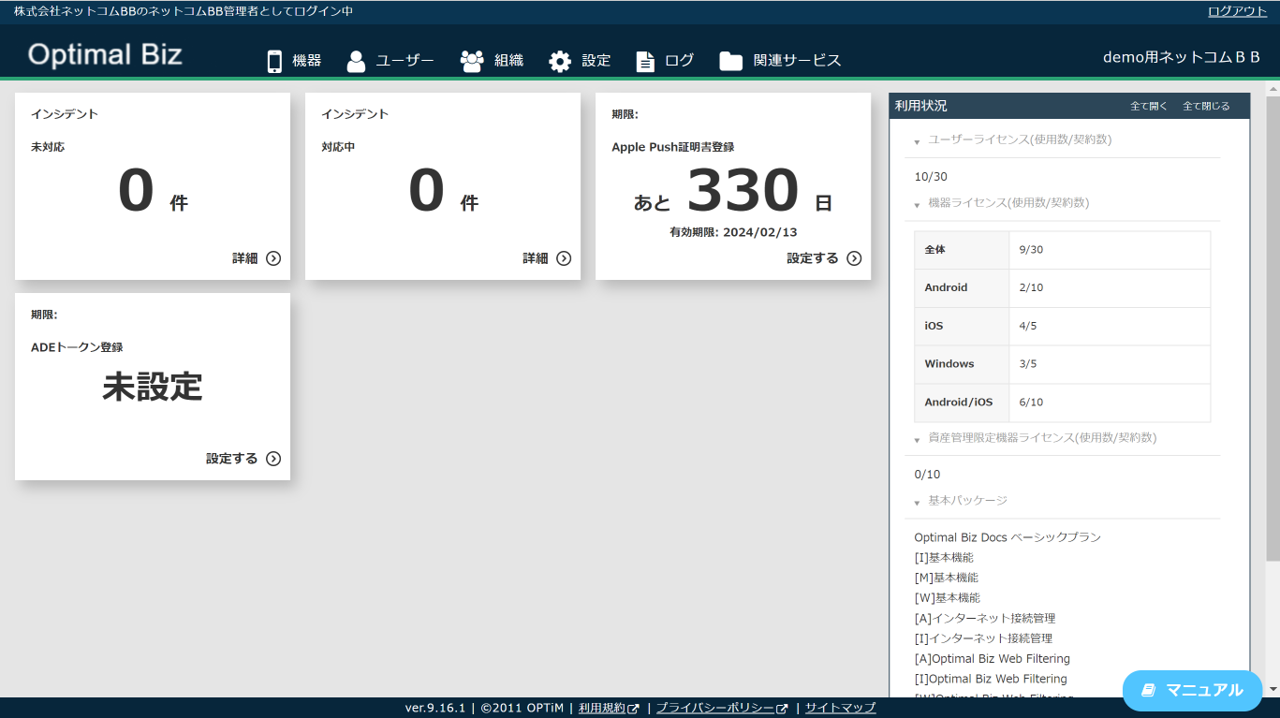1280x718 pixels.
Task: Open 詳細 for 対応中 incidents
Action: point(547,258)
